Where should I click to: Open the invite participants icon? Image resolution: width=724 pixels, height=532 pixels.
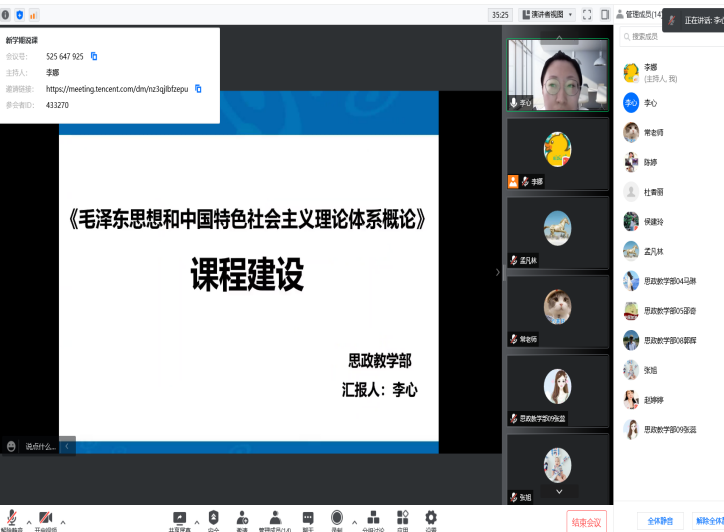242,518
